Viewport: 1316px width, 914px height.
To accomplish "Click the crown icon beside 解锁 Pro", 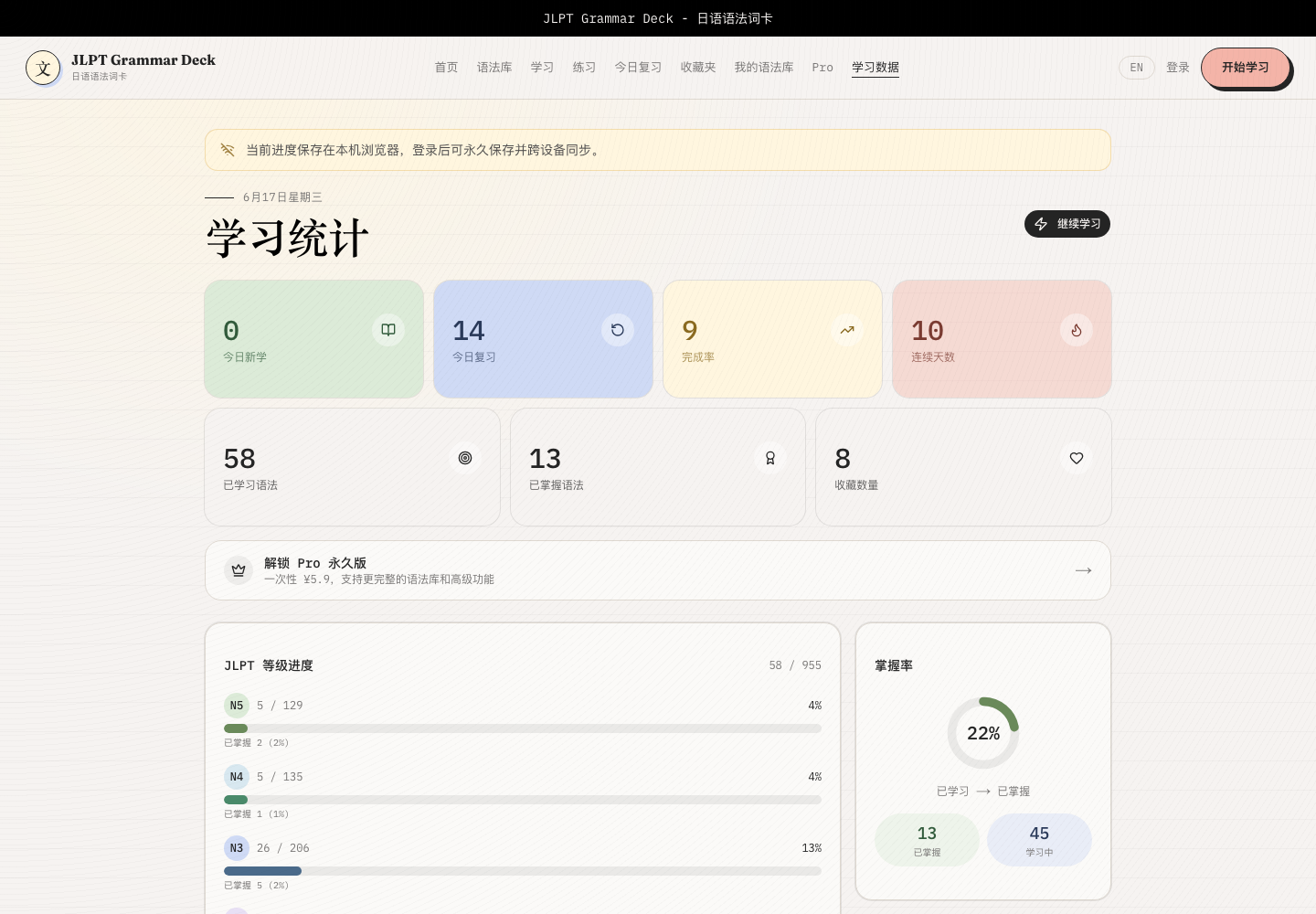I will [x=239, y=570].
